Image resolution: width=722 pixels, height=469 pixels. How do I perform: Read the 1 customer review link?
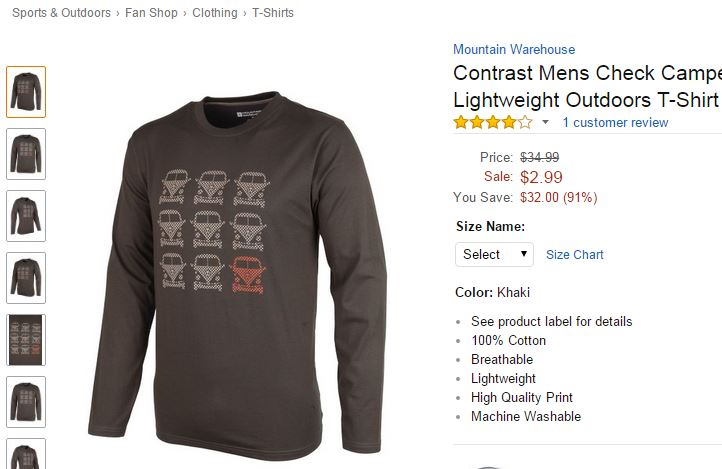click(x=615, y=122)
